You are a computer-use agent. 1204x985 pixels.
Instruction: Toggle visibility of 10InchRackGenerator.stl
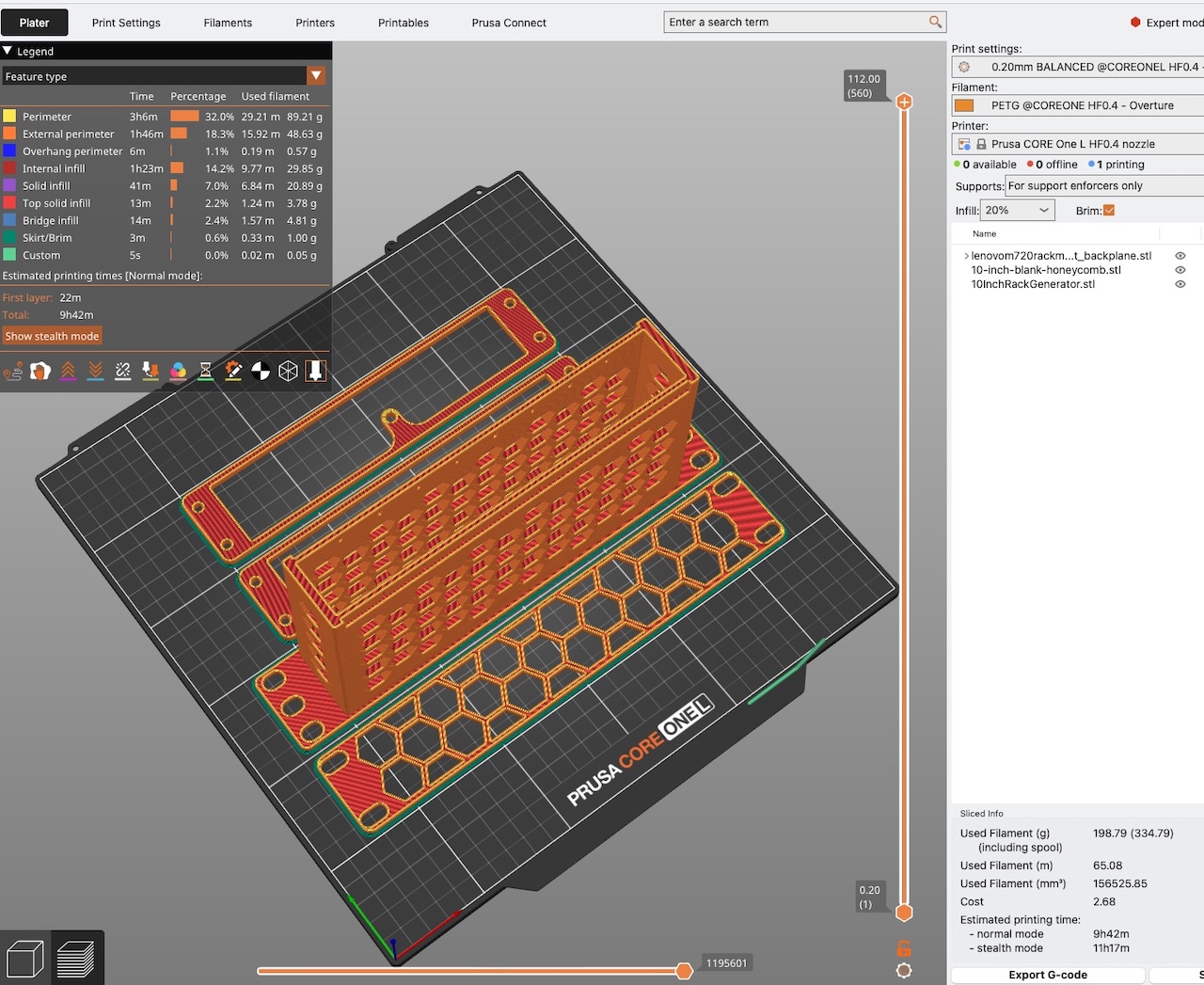point(1180,284)
